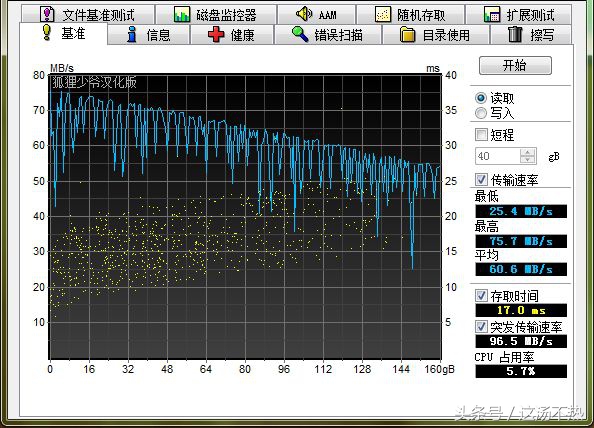Click the short stroke gB input field

pyautogui.click(x=498, y=156)
